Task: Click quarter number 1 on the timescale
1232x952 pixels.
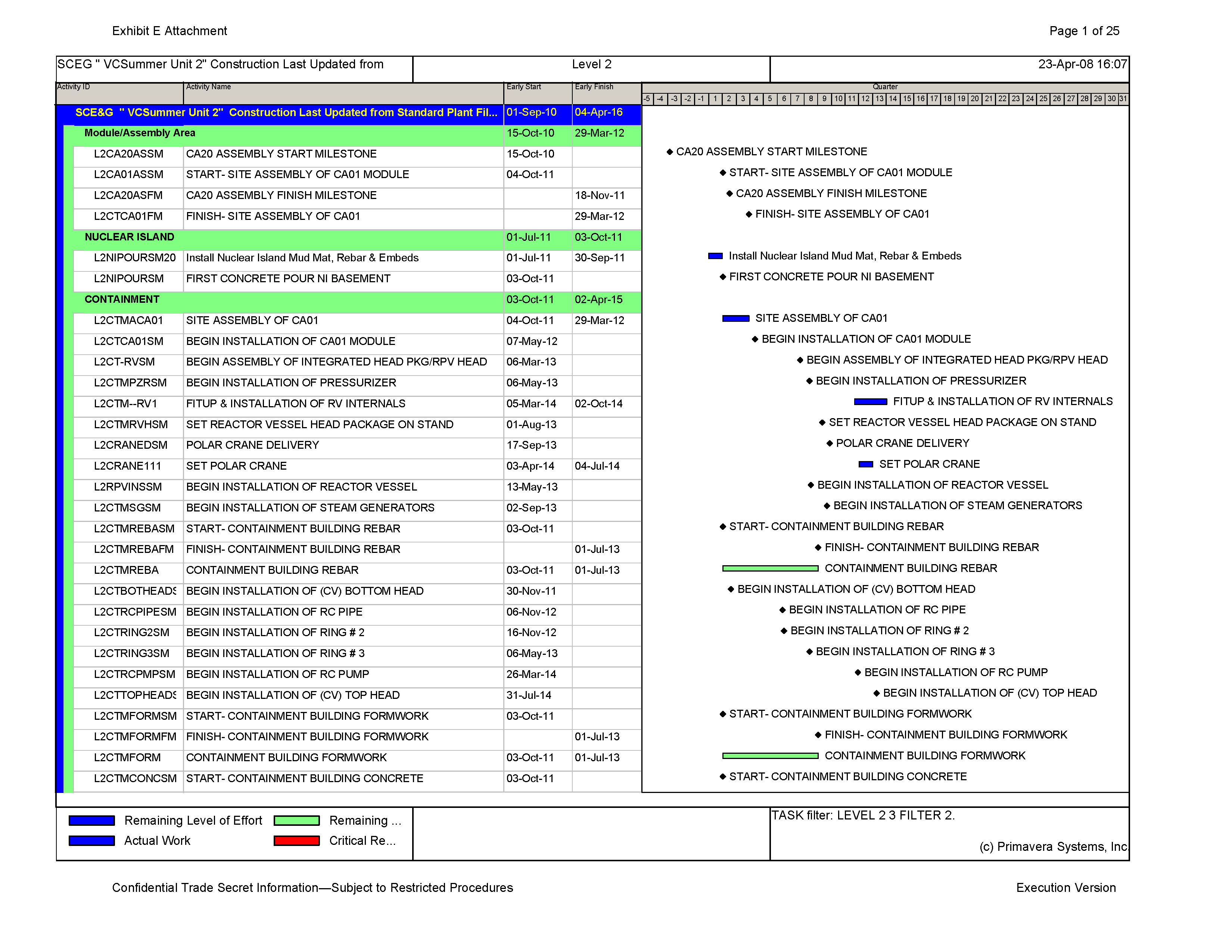Action: point(715,99)
